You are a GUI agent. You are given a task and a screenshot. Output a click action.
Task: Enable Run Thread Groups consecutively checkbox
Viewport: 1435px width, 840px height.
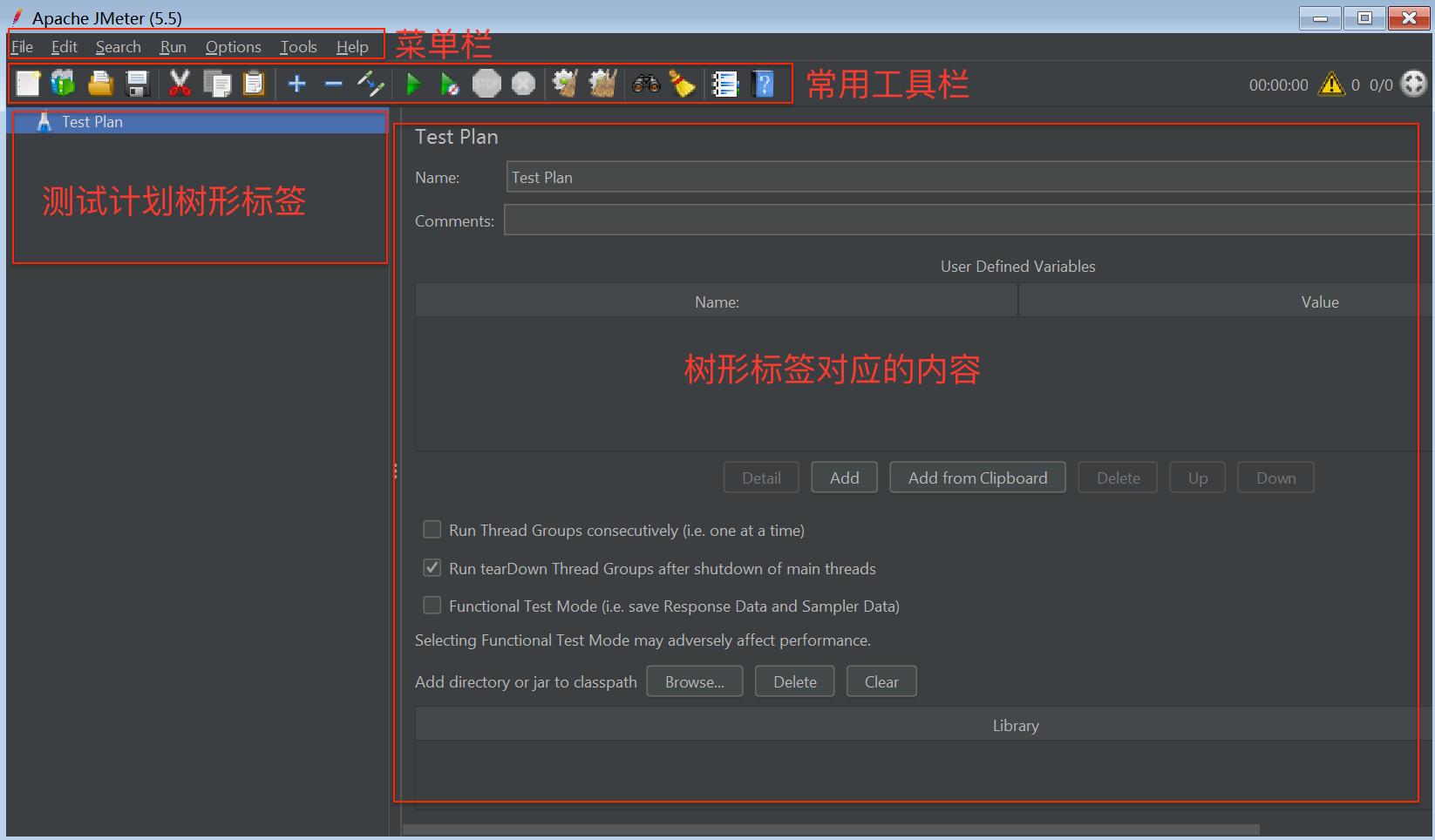(432, 530)
